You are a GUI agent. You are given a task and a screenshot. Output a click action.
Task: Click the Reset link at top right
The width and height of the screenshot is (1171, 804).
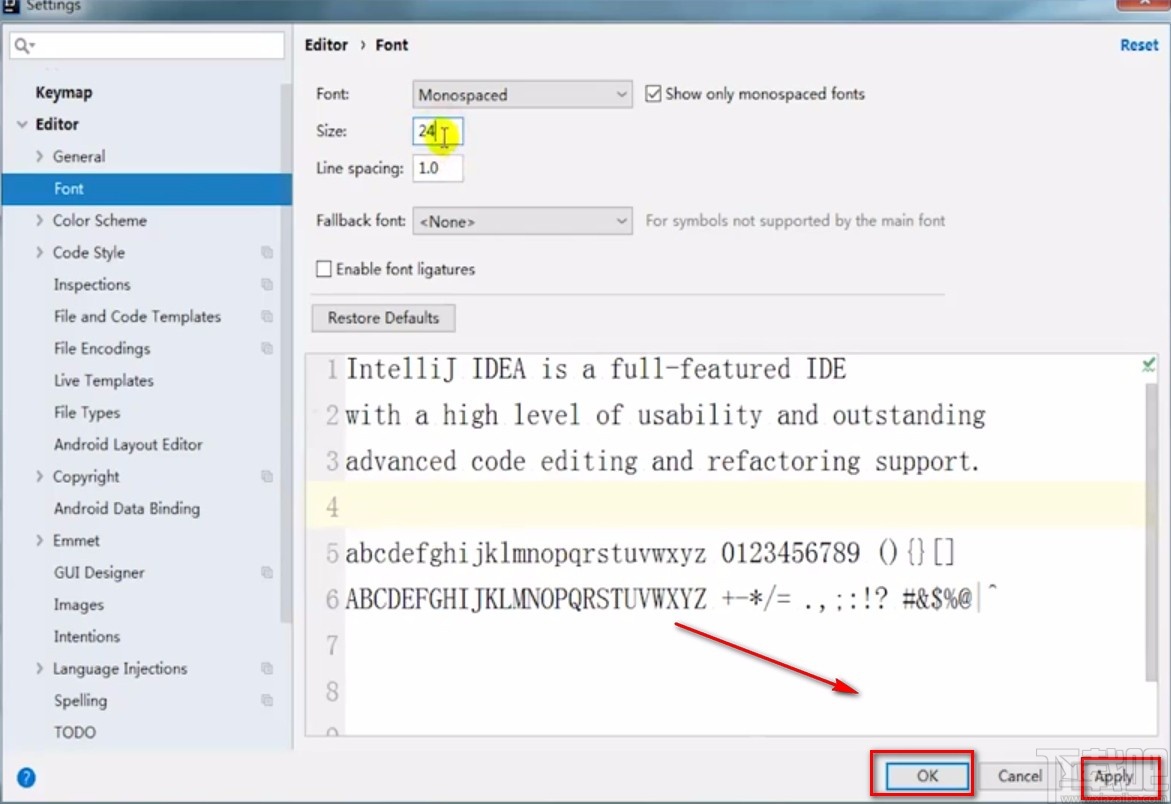[1139, 45]
